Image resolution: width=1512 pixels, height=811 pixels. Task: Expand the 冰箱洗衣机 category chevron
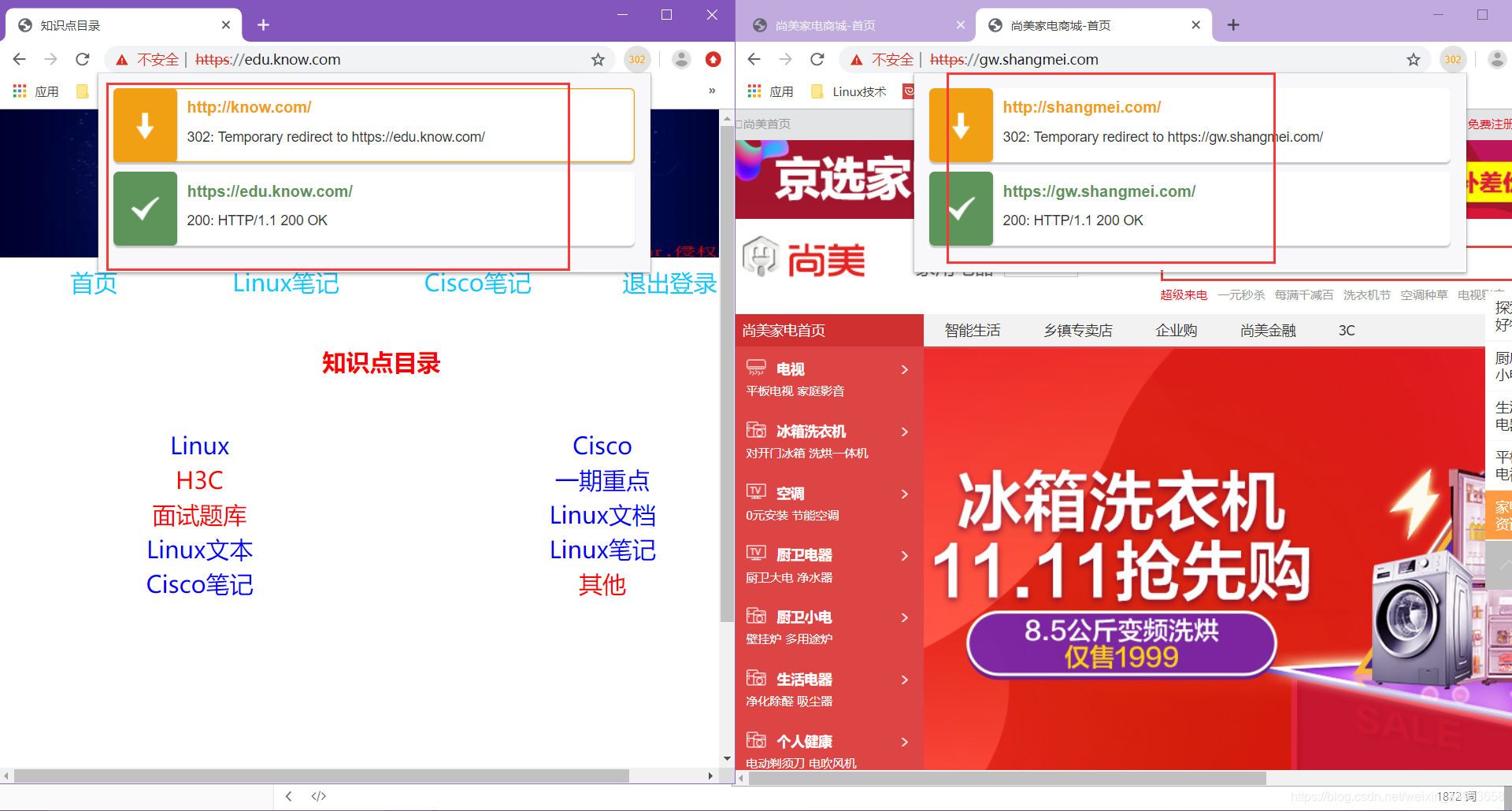click(904, 431)
